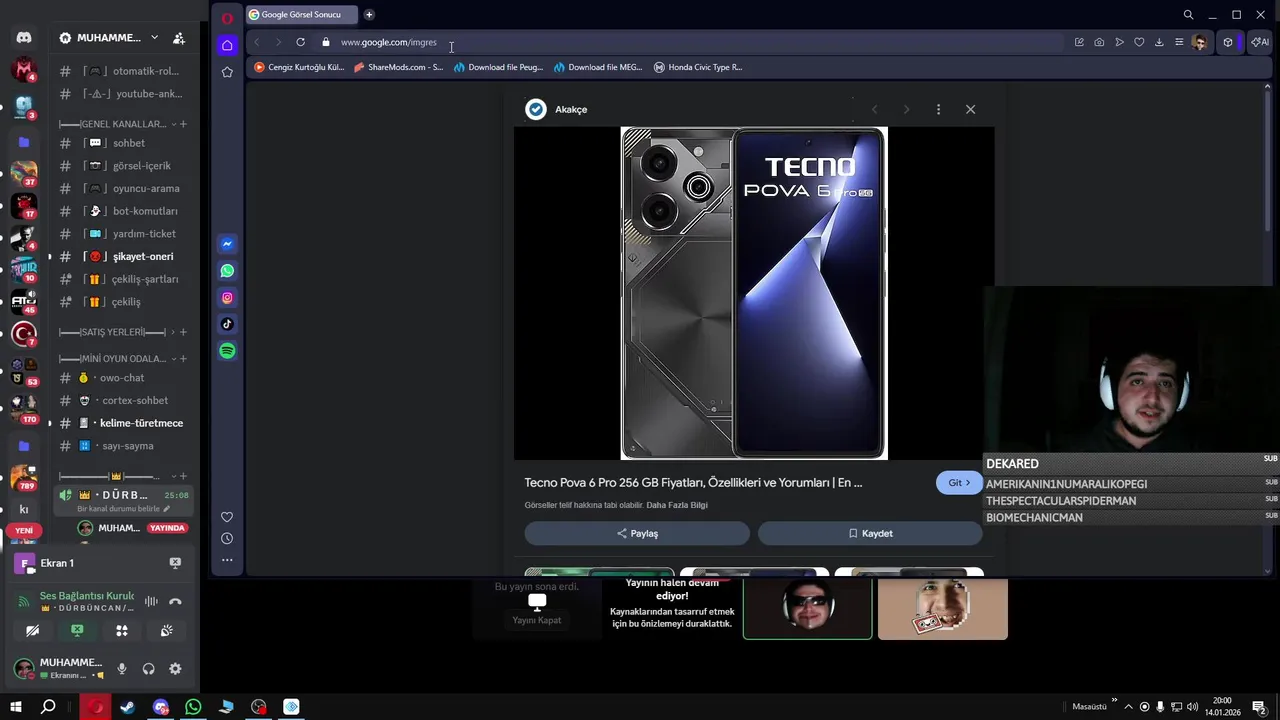Select Google Görsel Sonucu browser tab

301,15
